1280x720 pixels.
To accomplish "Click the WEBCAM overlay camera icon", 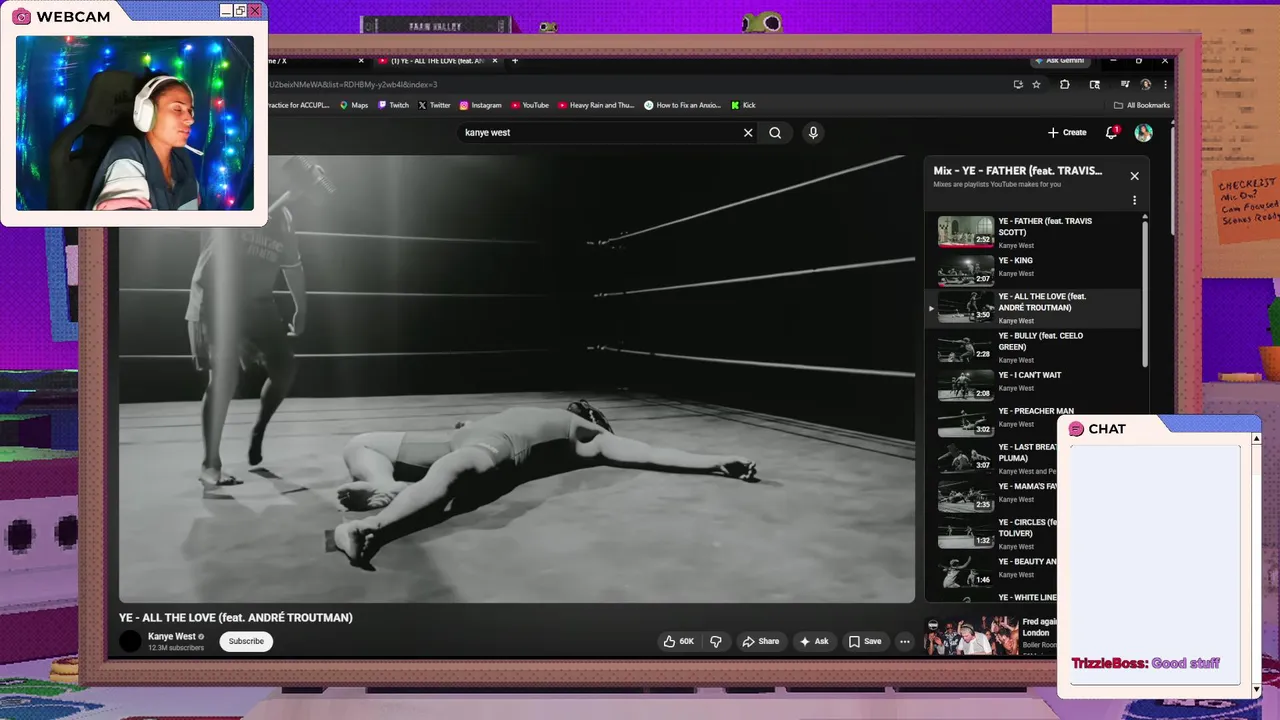I will [21, 16].
